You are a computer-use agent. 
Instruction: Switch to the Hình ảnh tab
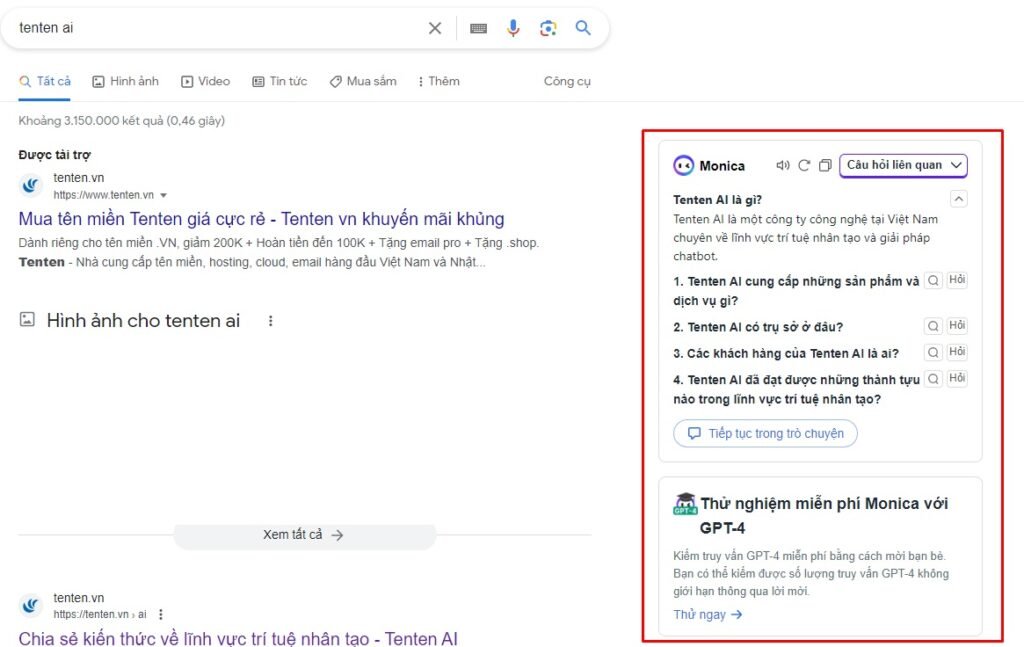pyautogui.click(x=125, y=82)
